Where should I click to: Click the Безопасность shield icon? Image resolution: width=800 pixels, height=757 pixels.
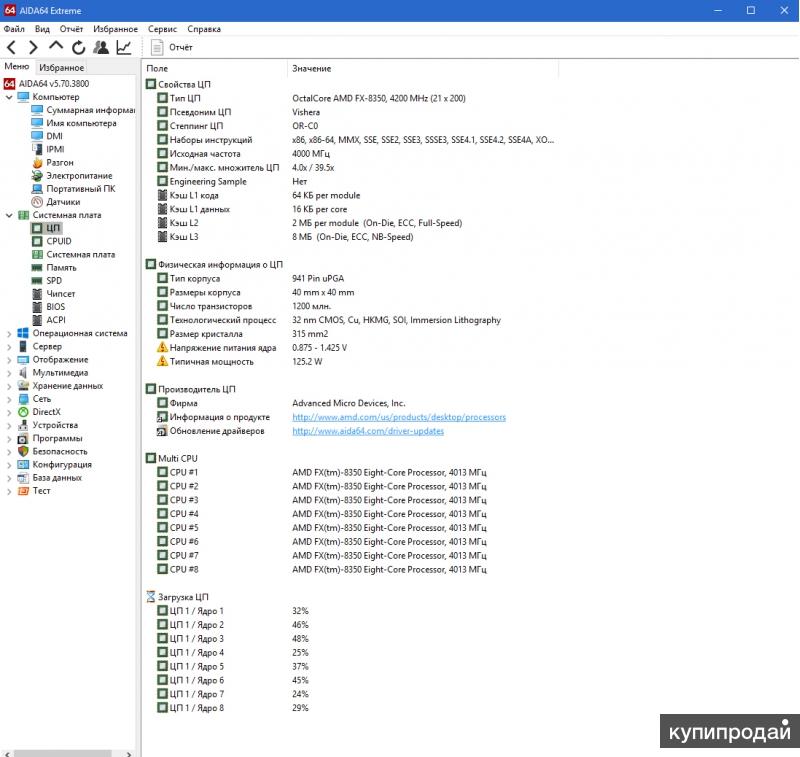[x=23, y=451]
